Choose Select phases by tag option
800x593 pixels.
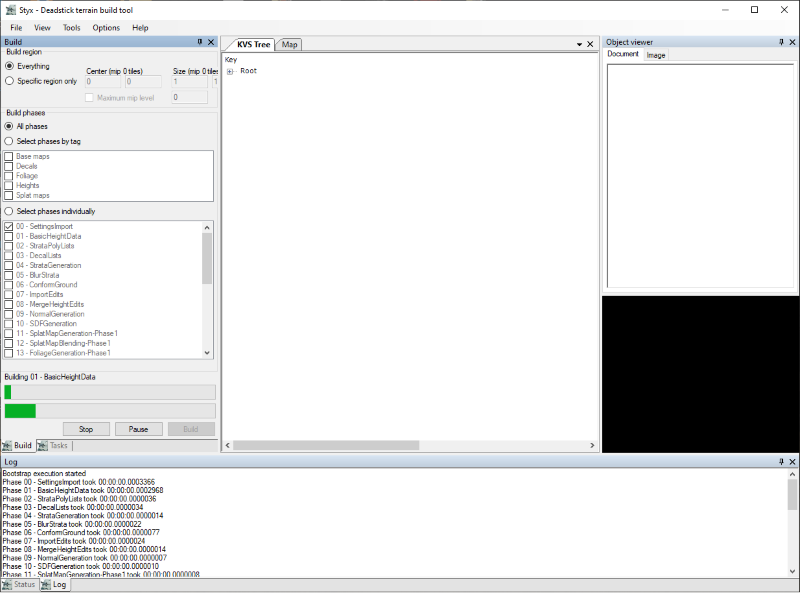(9, 141)
